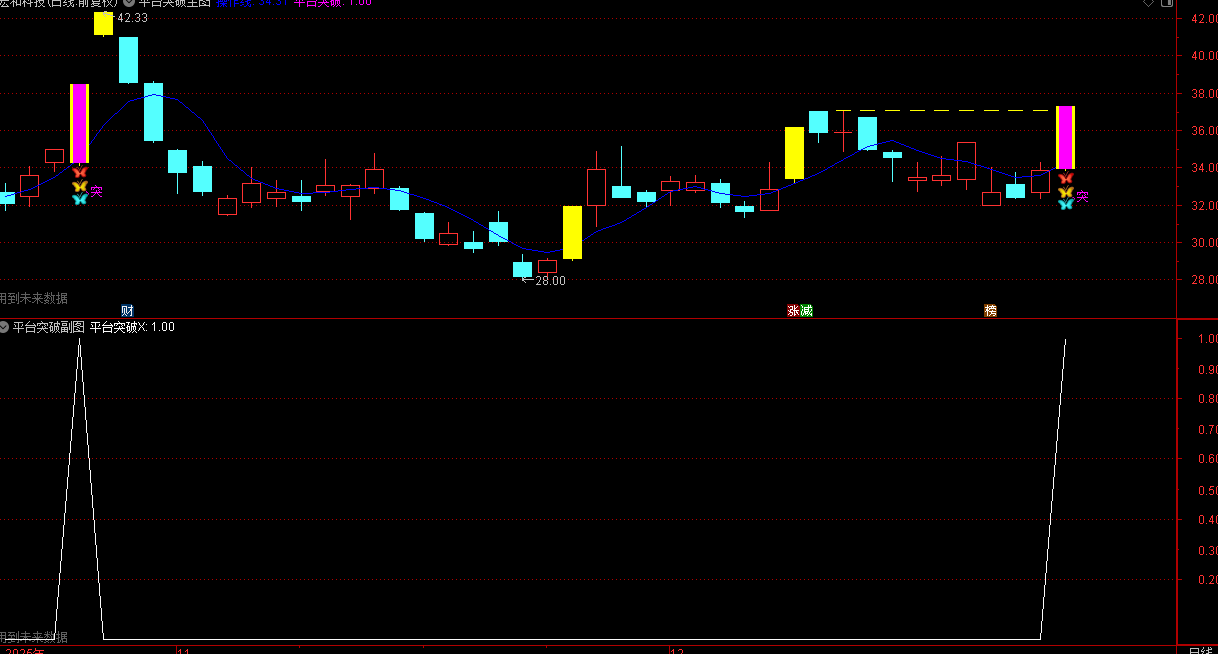Click the red butterfly icon under left magenta candle
The height and width of the screenshot is (654, 1218).
pos(80,173)
